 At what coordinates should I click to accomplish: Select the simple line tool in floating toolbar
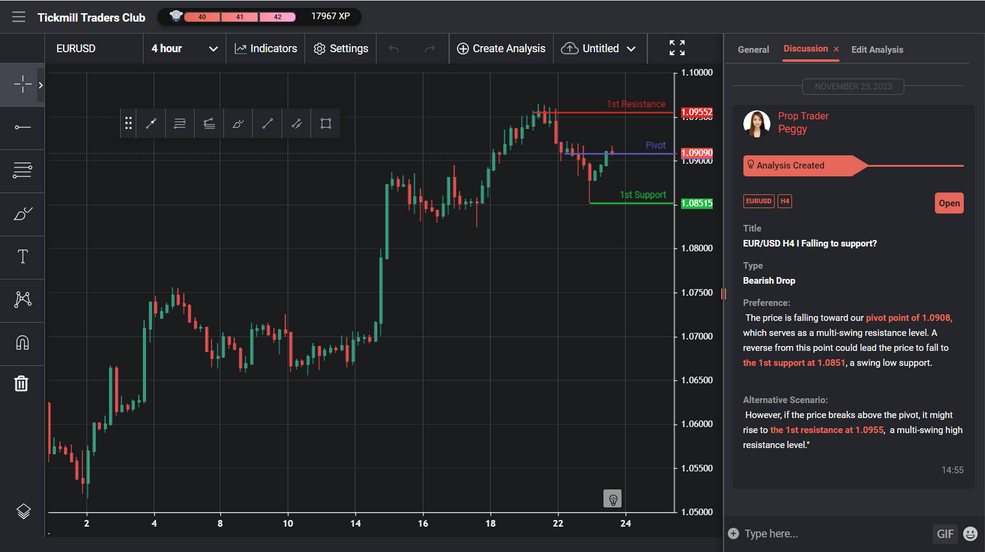pos(268,123)
